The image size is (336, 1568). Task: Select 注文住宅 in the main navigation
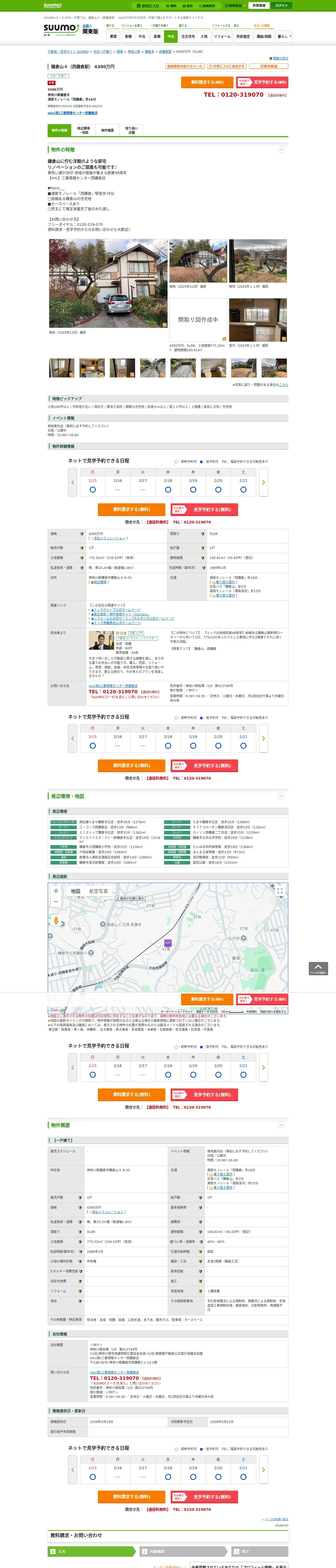click(188, 37)
